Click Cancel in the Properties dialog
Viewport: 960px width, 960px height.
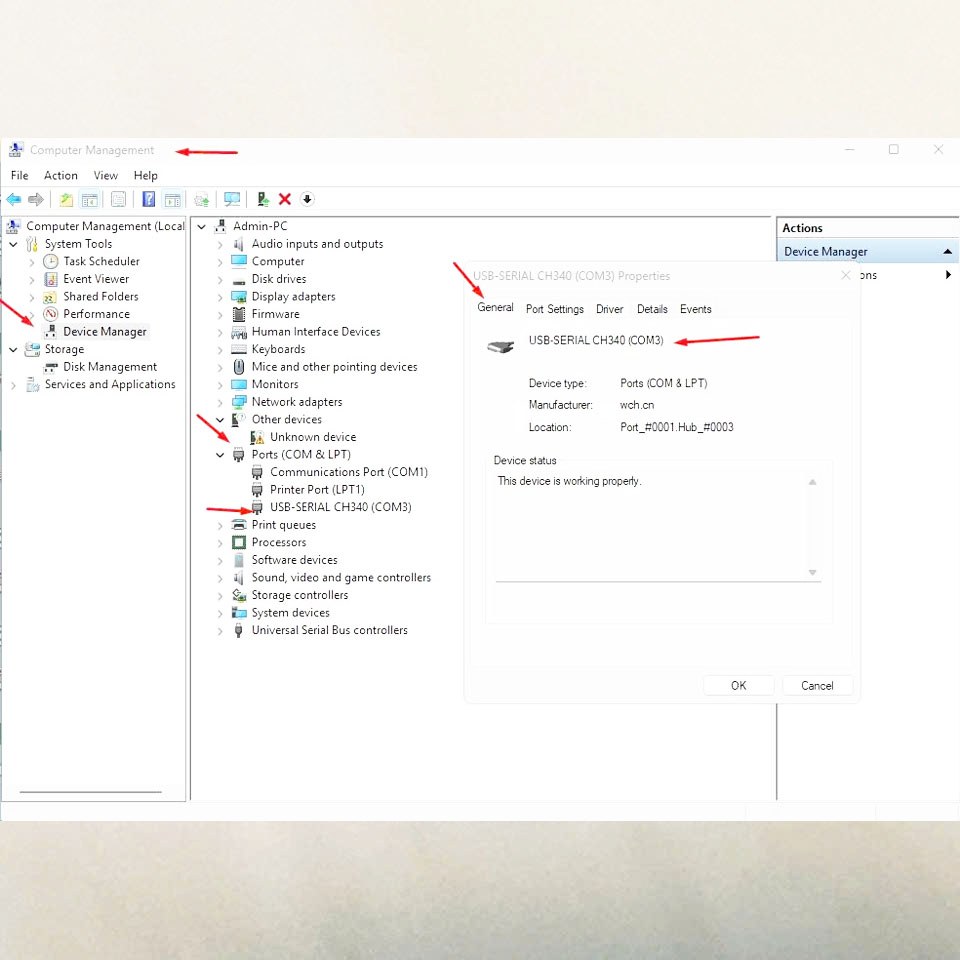tap(817, 686)
